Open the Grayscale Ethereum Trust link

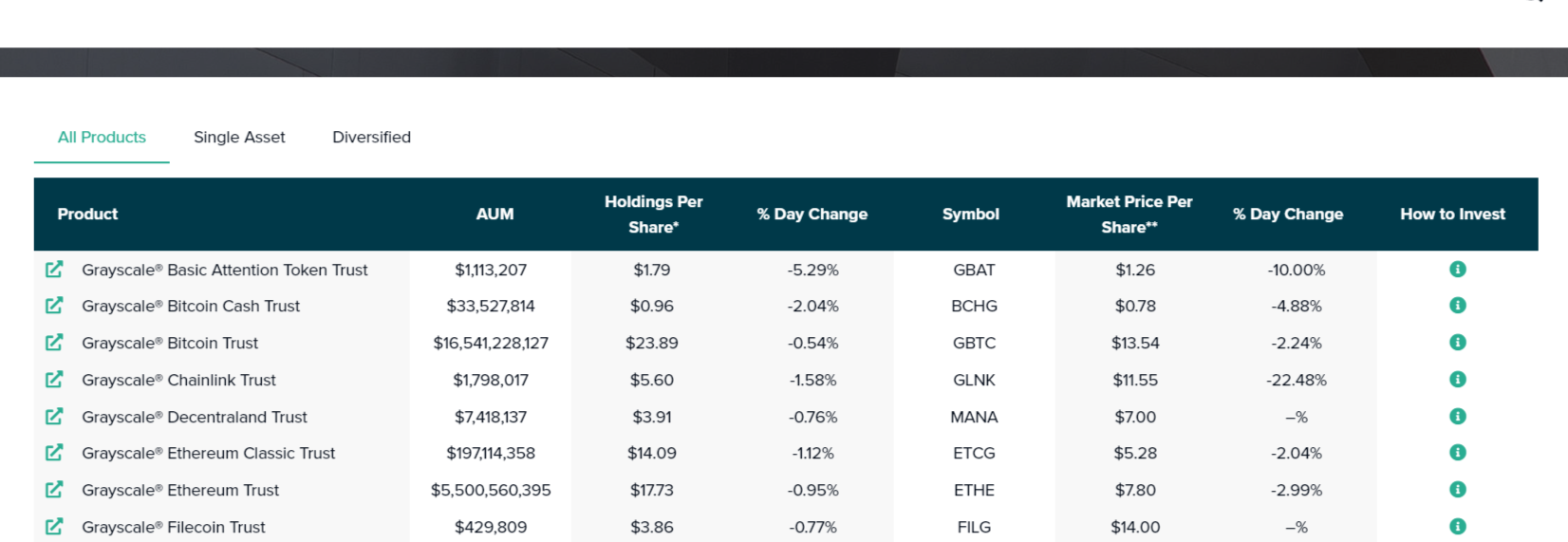pyautogui.click(x=180, y=491)
